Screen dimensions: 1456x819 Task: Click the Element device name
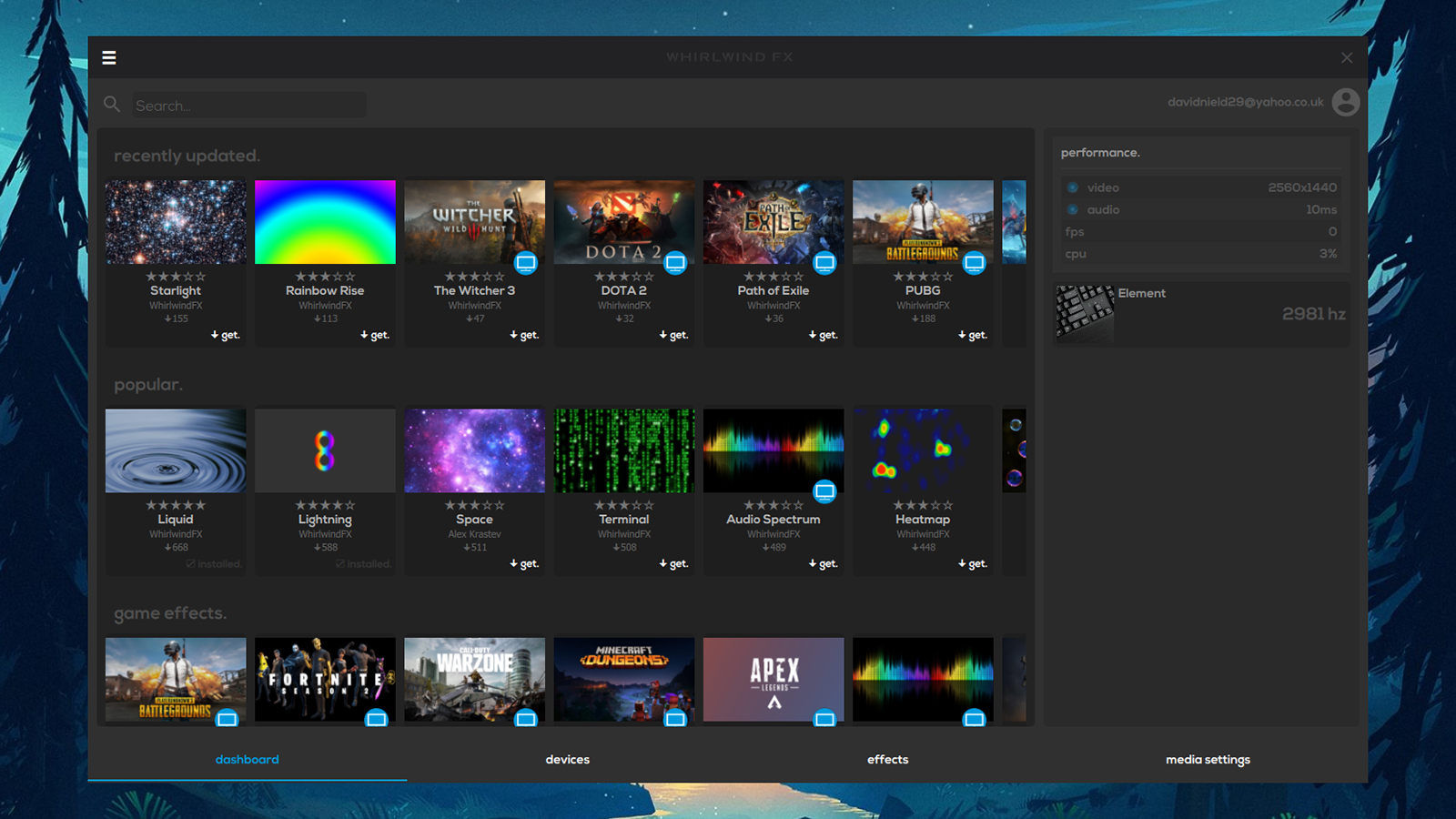(x=1141, y=293)
